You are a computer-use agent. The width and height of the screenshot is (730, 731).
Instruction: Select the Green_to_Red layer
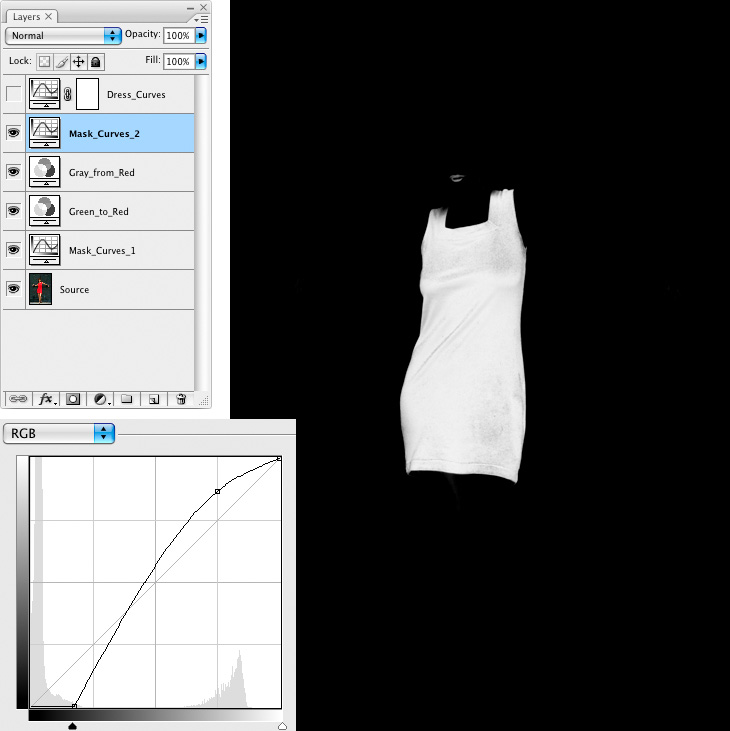(x=120, y=211)
